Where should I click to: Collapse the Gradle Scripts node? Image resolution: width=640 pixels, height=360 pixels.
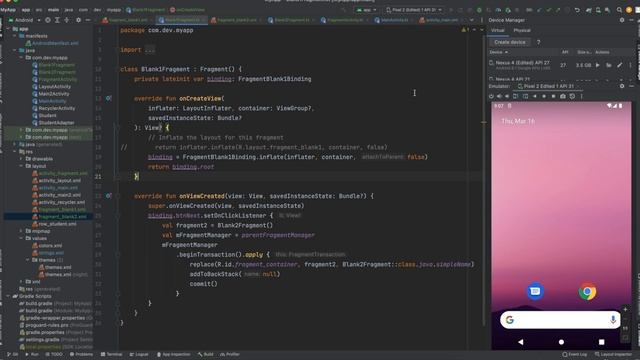[9, 296]
